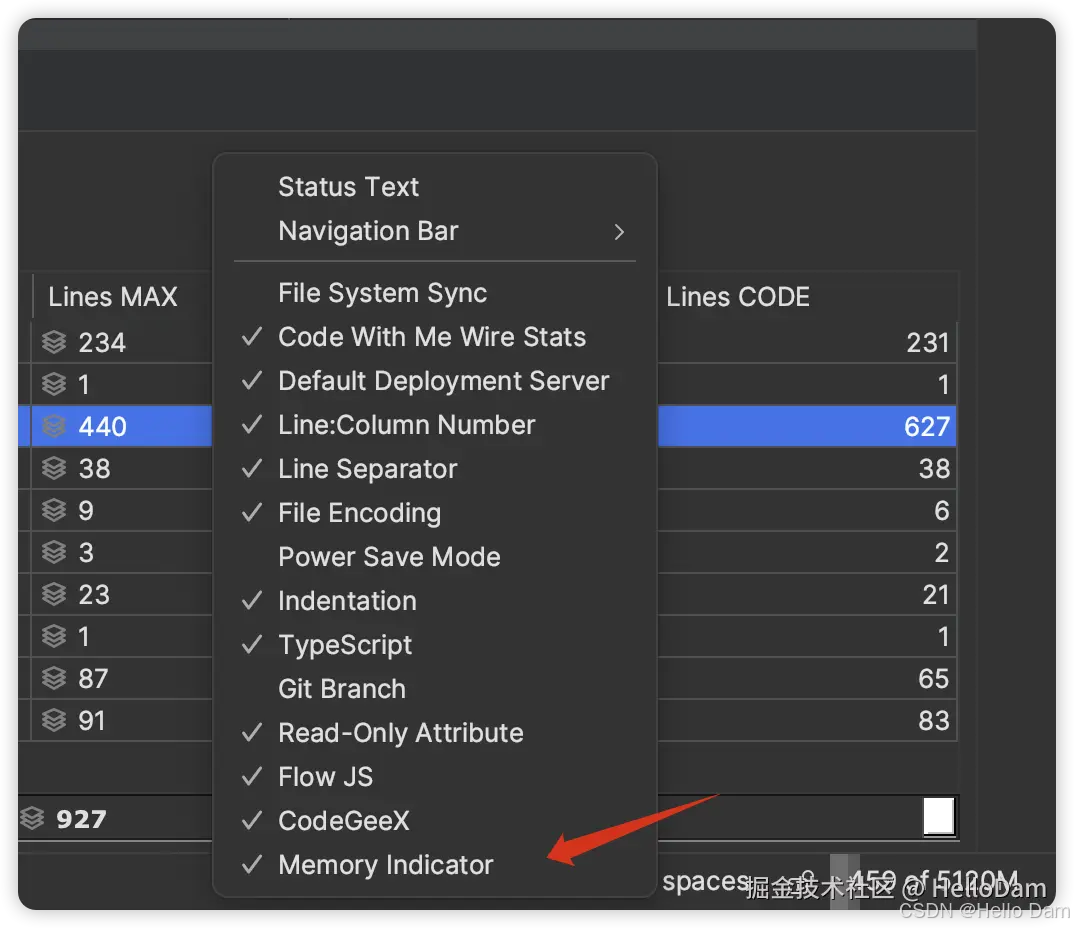Select Status Text in the context menu
This screenshot has width=1074, height=928.
[x=348, y=187]
